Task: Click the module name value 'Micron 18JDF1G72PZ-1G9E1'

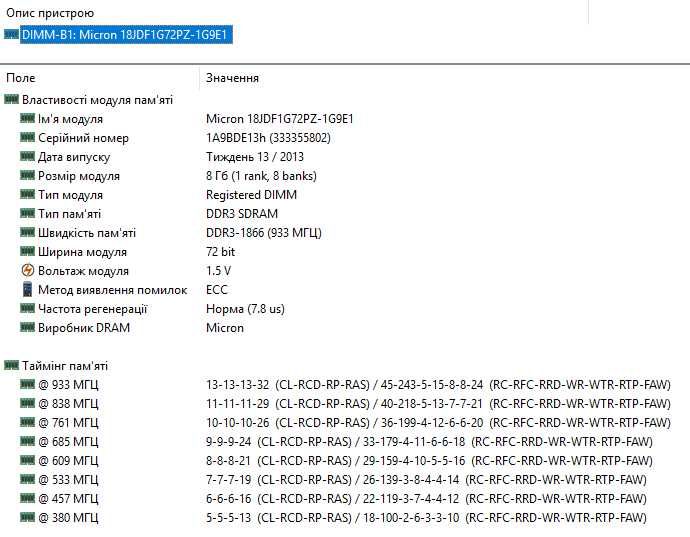Action: point(280,119)
